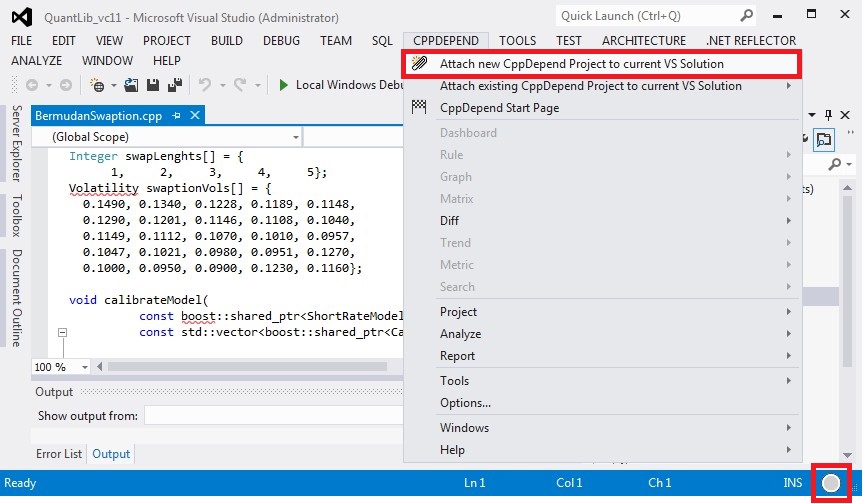This screenshot has width=866, height=504.
Task: Switch to the Output tab
Action: point(111,454)
